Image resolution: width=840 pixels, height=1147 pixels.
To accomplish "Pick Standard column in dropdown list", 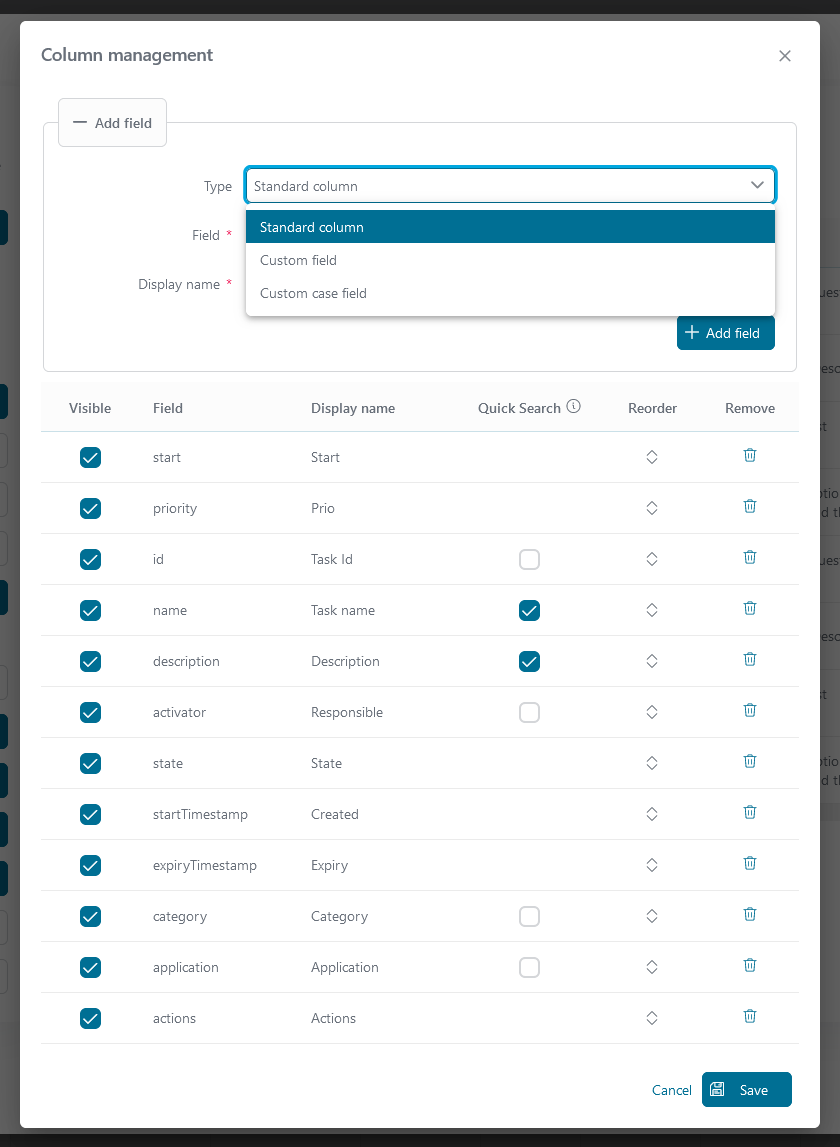I will click(312, 227).
